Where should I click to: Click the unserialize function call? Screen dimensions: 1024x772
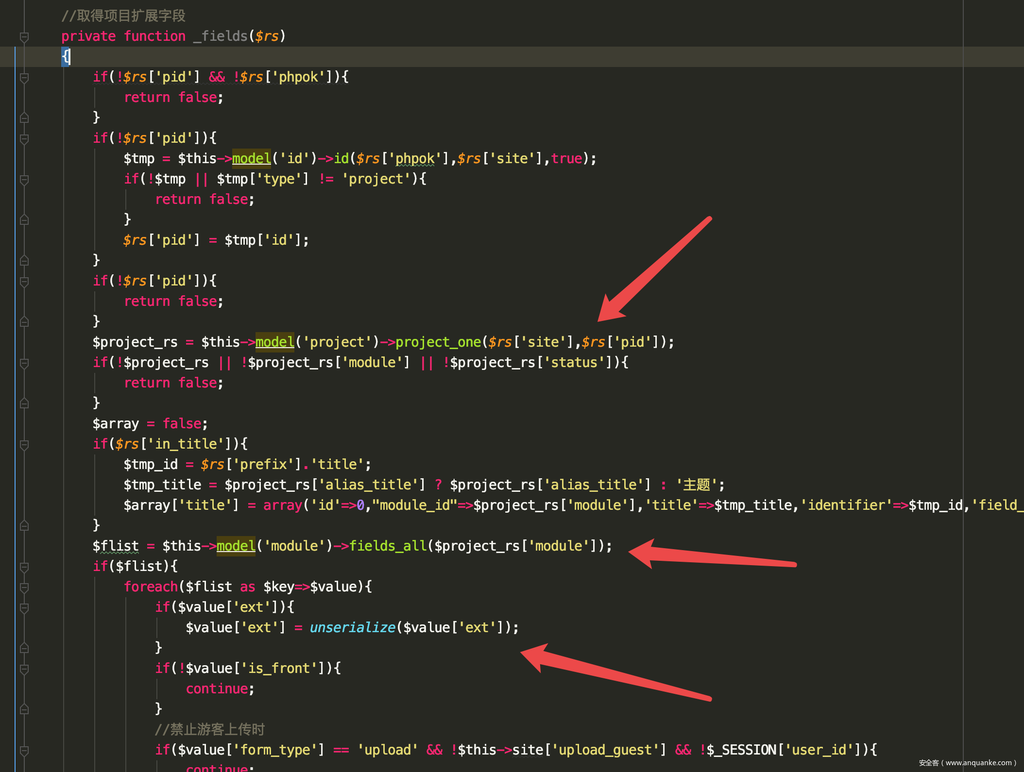[351, 628]
